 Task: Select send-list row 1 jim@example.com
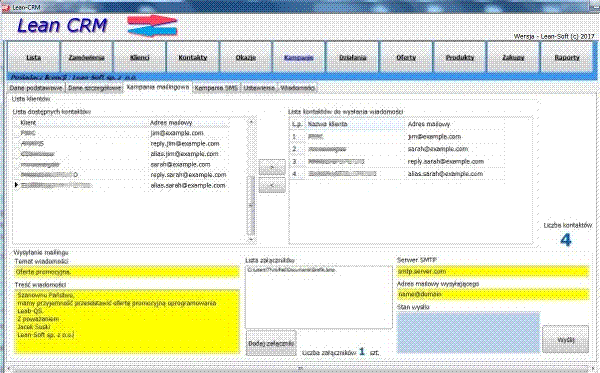(397, 137)
